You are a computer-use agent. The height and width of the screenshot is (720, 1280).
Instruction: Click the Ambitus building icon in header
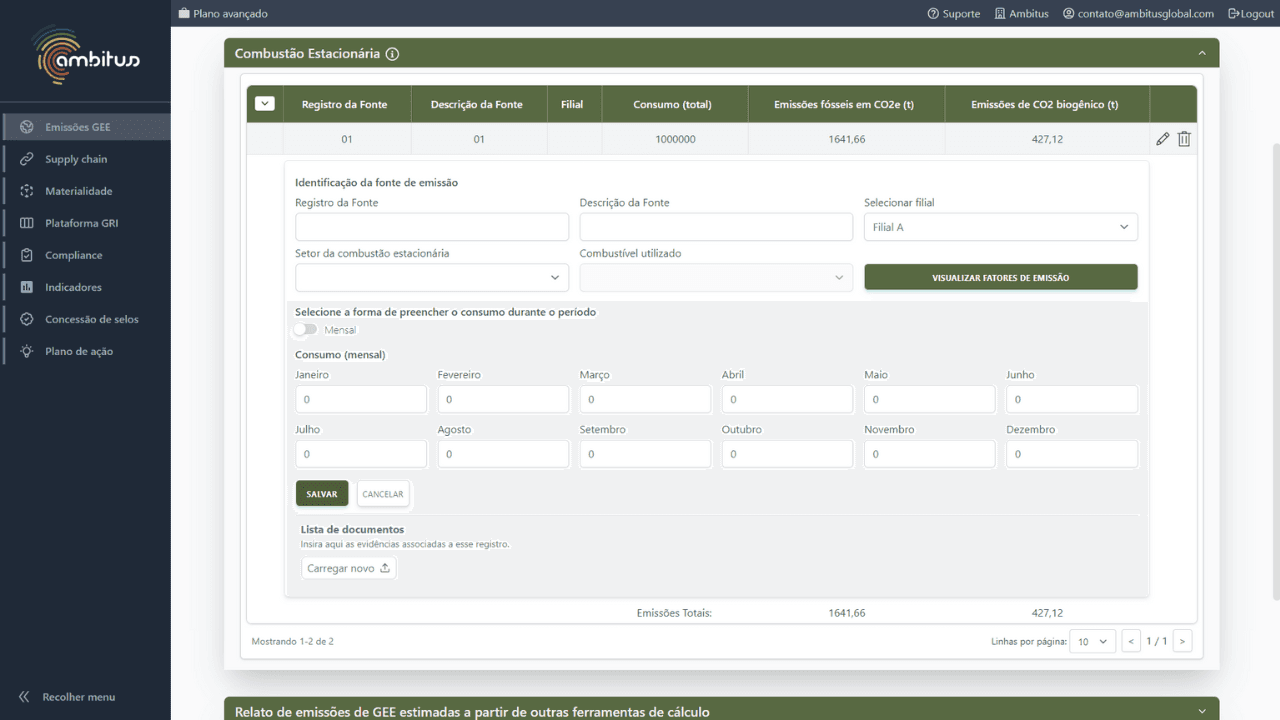point(1000,14)
